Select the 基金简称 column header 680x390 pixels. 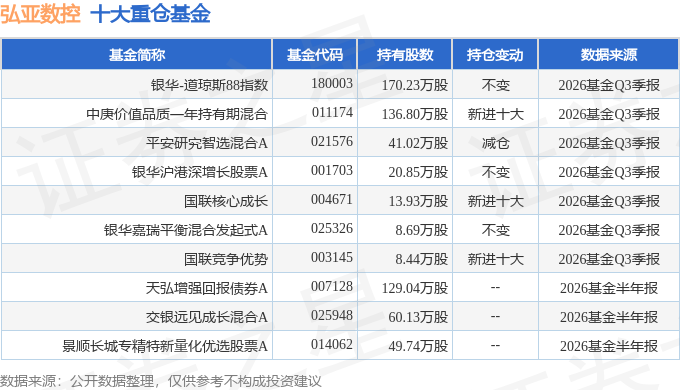(x=137, y=55)
